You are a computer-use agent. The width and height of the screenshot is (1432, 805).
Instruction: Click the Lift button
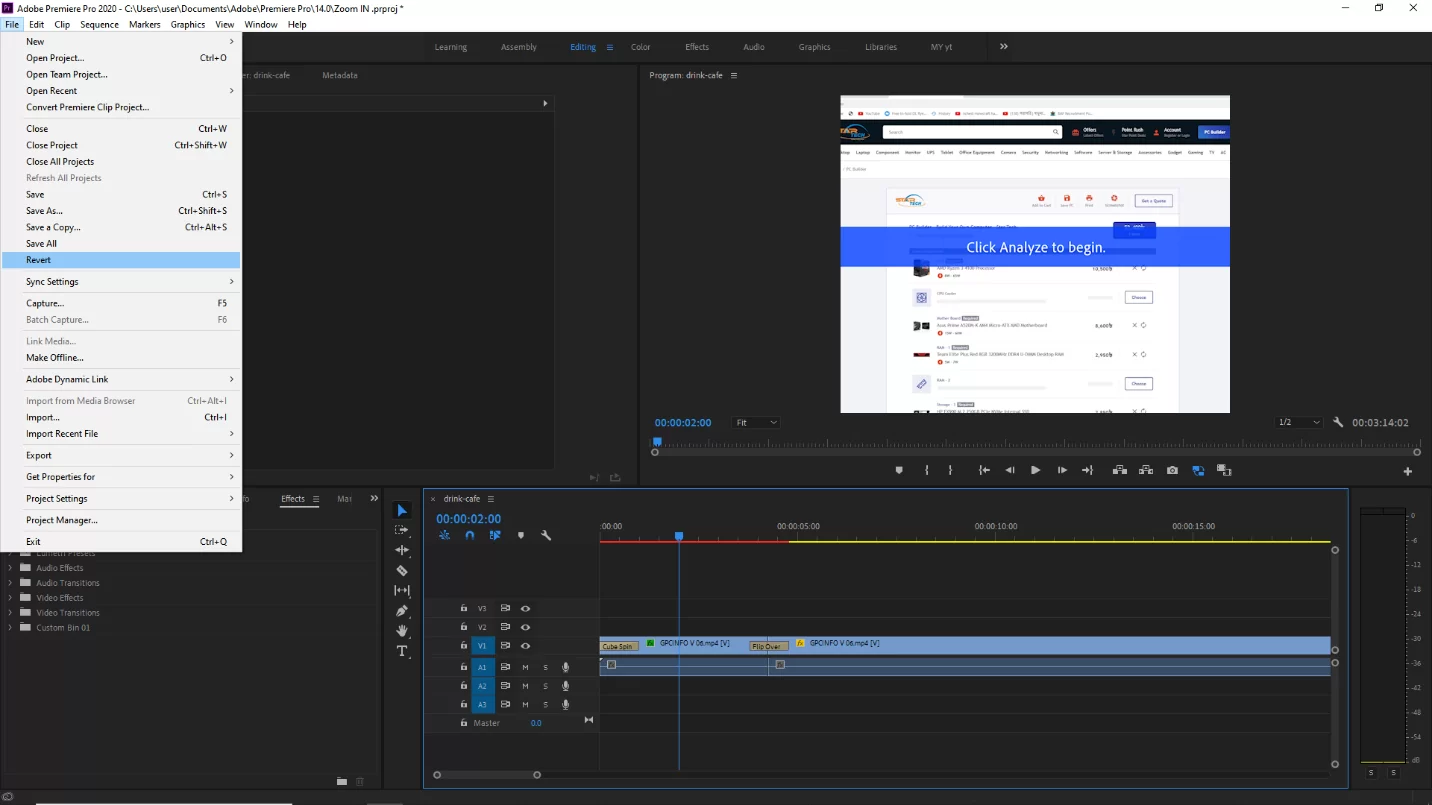[x=1120, y=470]
